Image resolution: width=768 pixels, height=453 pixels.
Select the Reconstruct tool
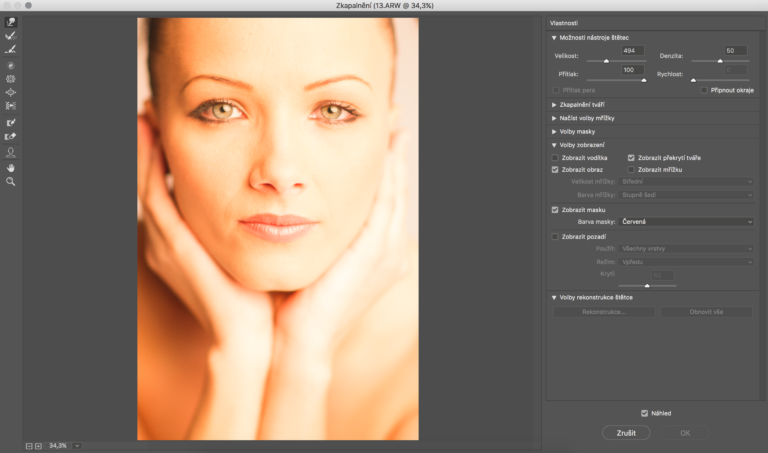click(11, 36)
